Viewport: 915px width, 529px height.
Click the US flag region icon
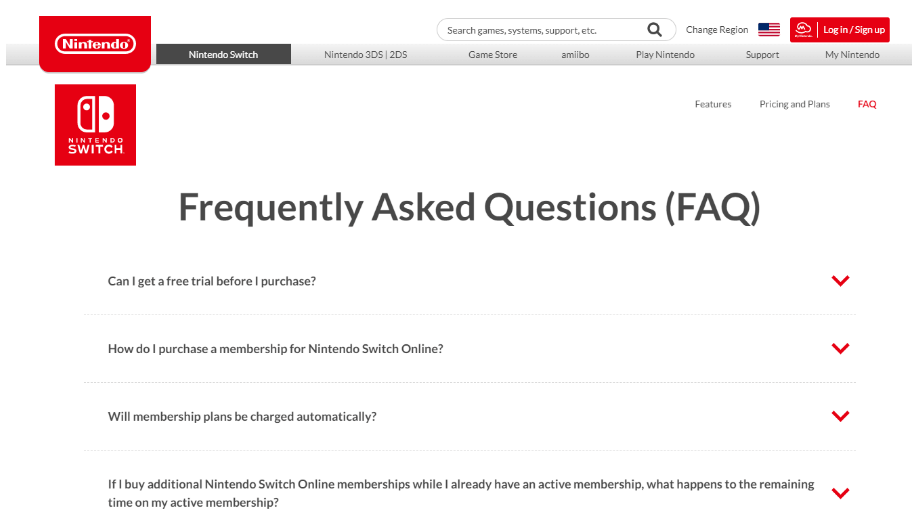769,30
